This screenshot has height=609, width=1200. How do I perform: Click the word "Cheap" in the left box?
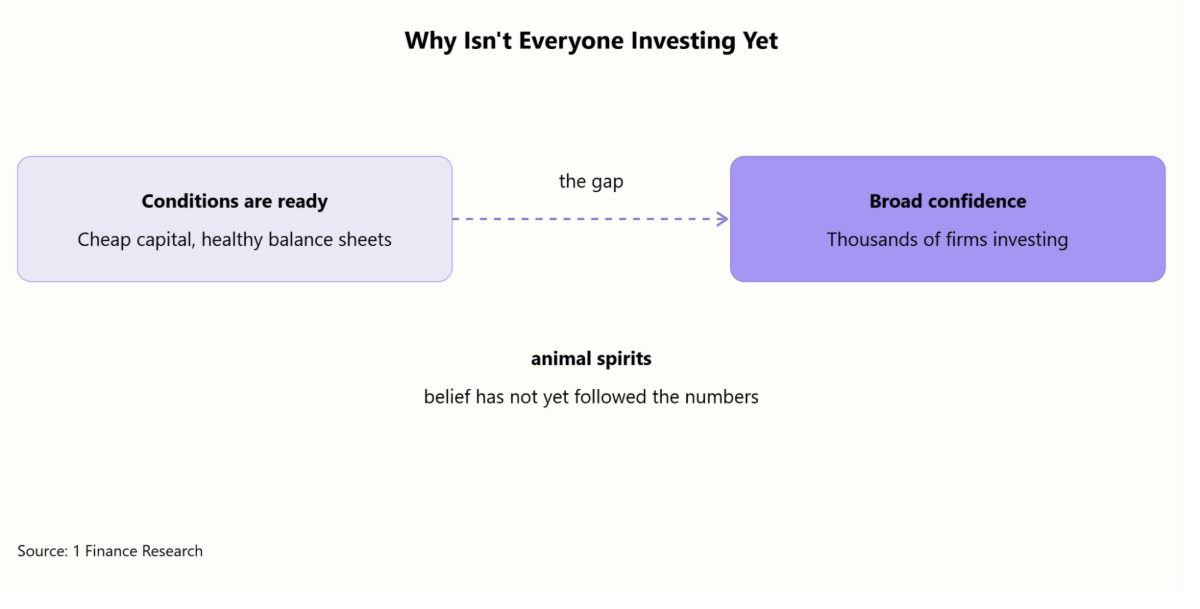click(x=103, y=240)
